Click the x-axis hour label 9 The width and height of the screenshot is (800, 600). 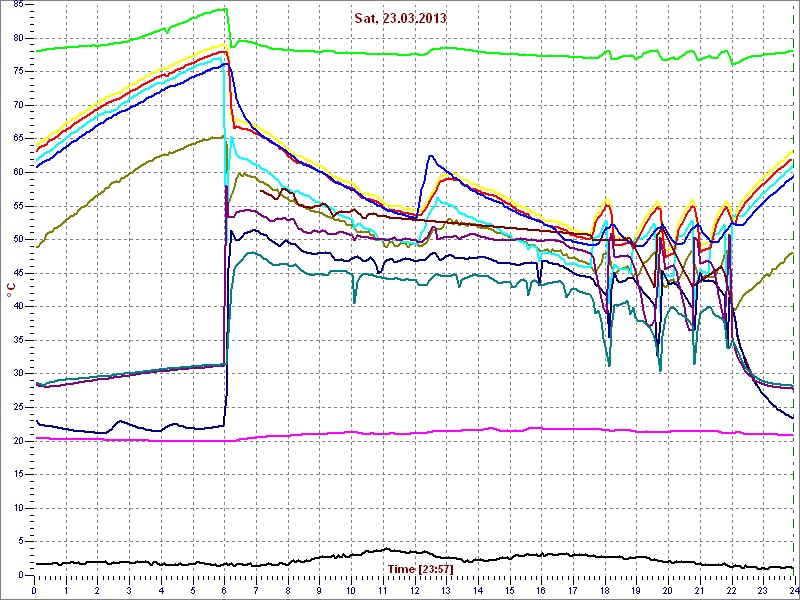click(x=320, y=590)
